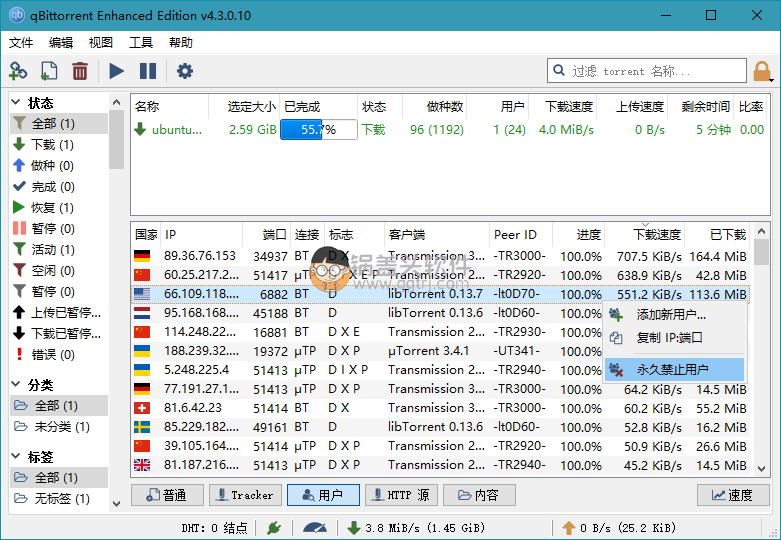The height and width of the screenshot is (540, 781).
Task: Collapse the 状态 section
Action: (16, 103)
